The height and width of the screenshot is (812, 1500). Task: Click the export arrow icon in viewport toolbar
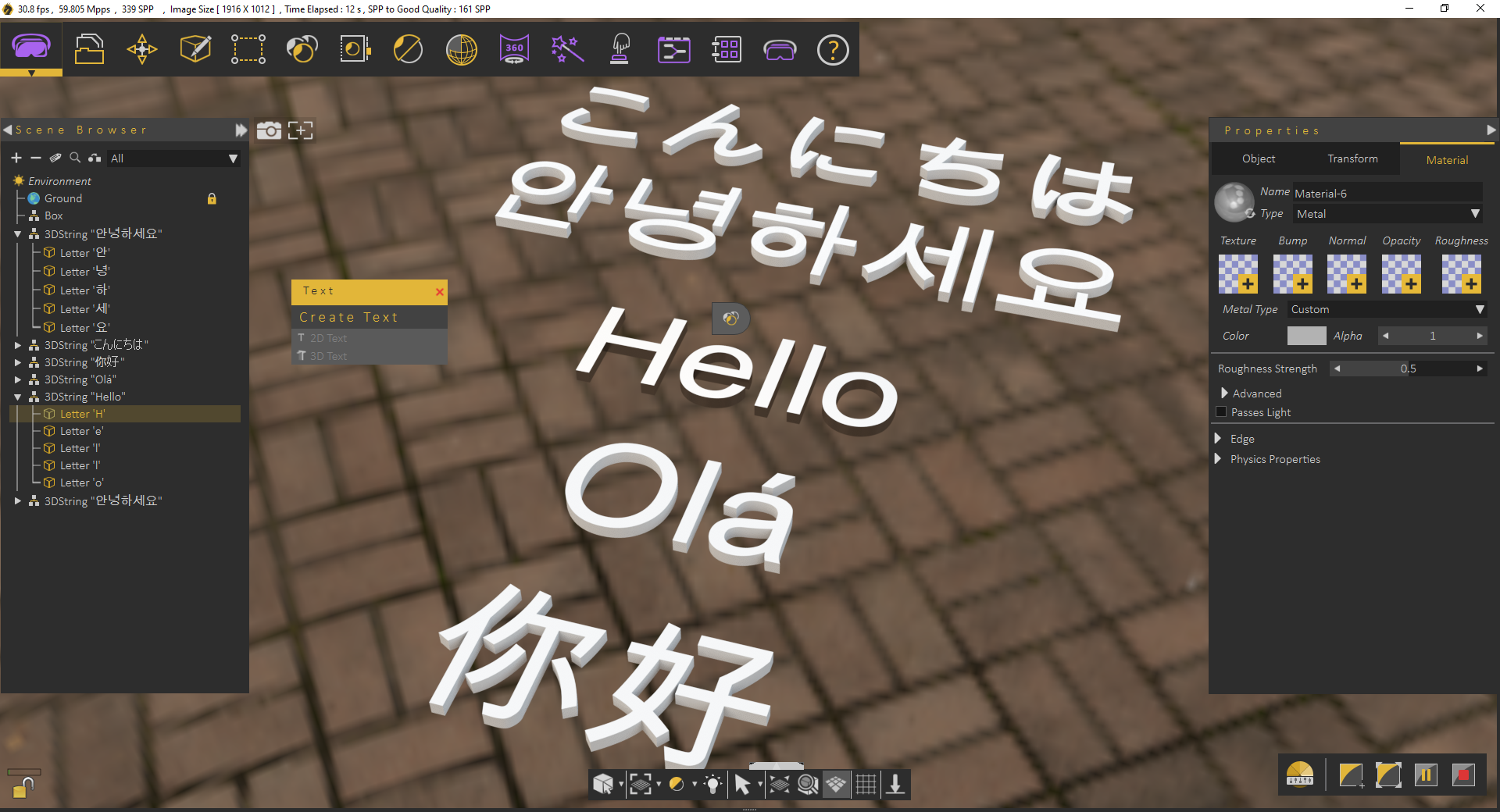[x=895, y=785]
